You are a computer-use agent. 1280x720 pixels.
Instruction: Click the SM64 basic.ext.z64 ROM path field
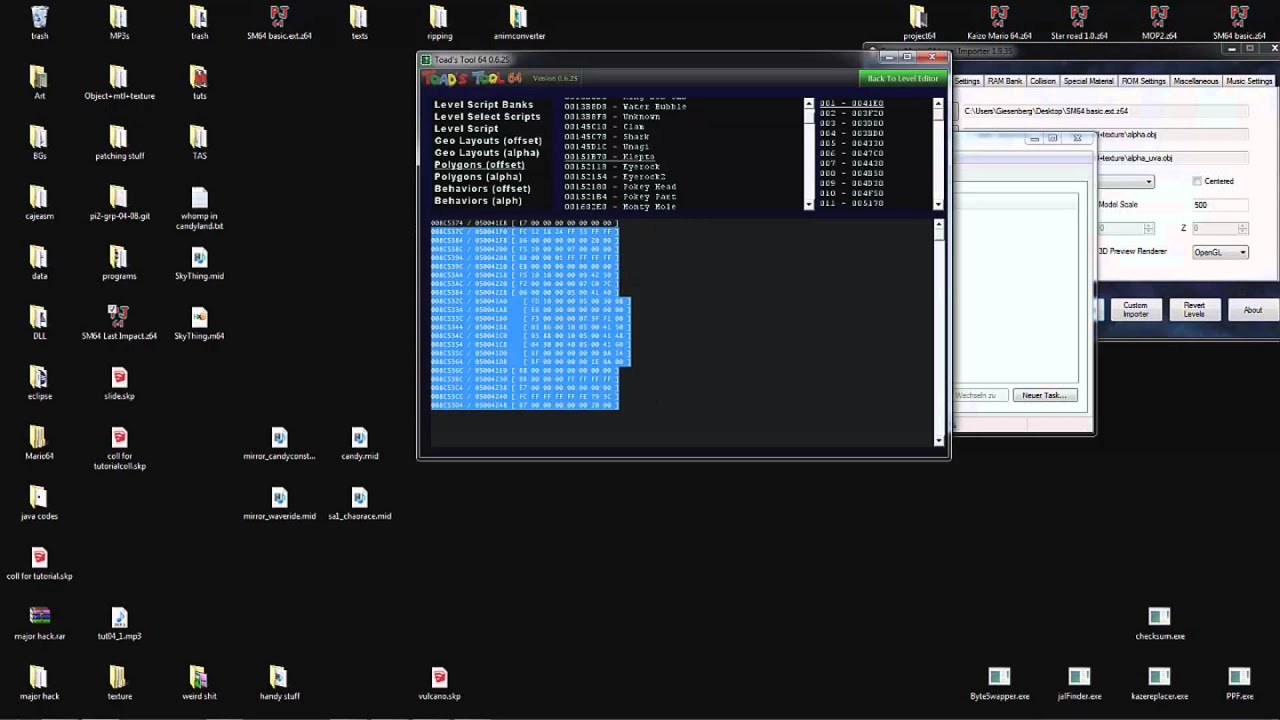(1104, 111)
